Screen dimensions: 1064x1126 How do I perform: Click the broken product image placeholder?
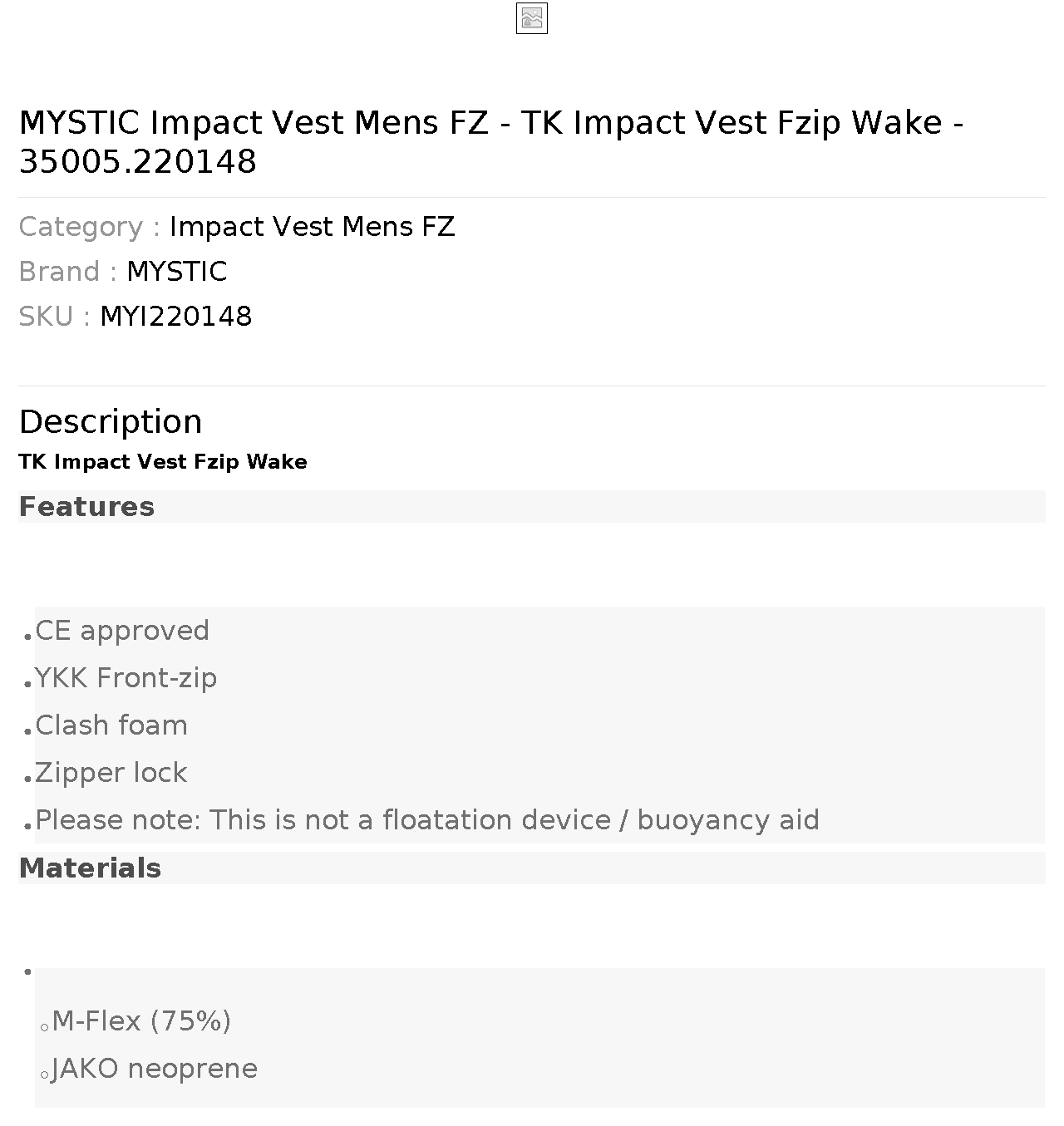click(x=532, y=18)
